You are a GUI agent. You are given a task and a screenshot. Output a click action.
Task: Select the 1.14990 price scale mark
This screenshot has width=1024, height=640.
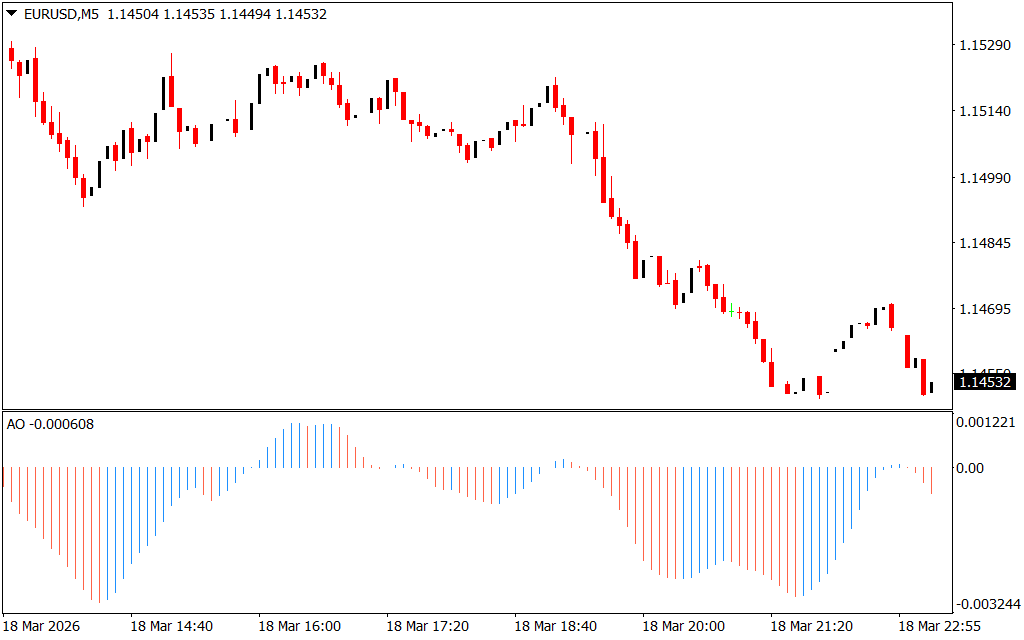(x=984, y=178)
